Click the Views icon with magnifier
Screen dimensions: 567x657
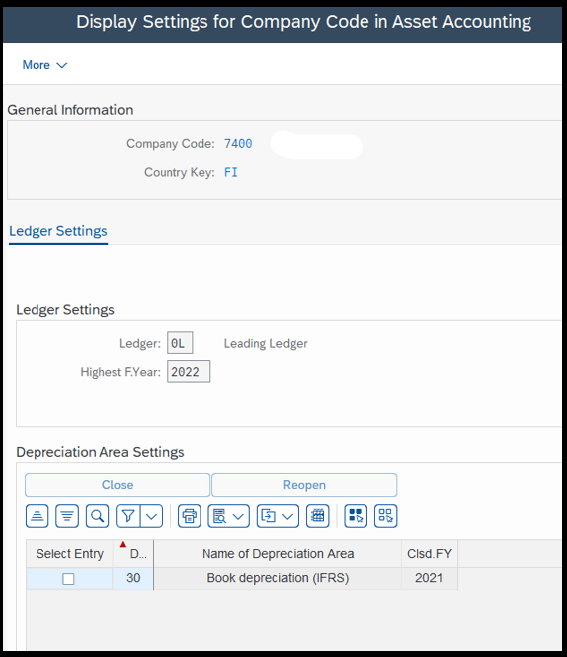pos(219,516)
